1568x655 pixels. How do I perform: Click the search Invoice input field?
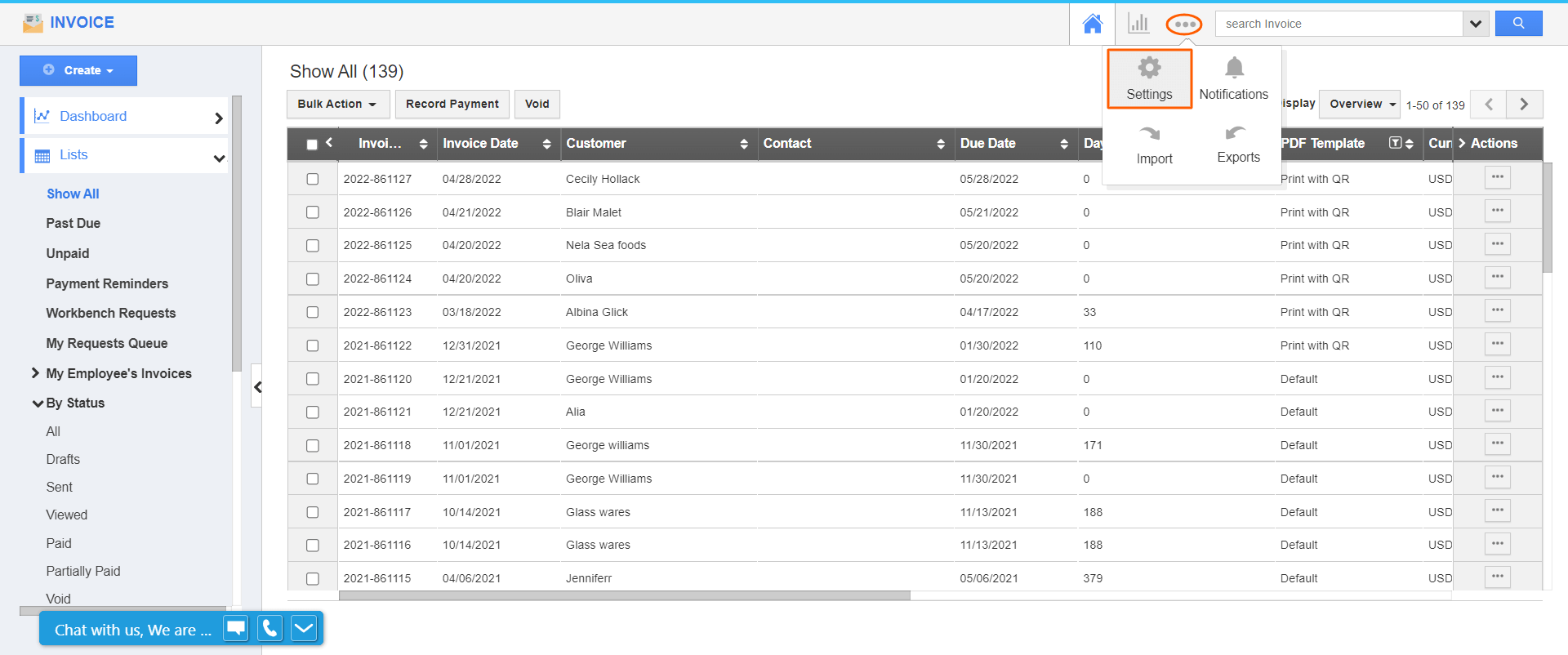(x=1339, y=24)
